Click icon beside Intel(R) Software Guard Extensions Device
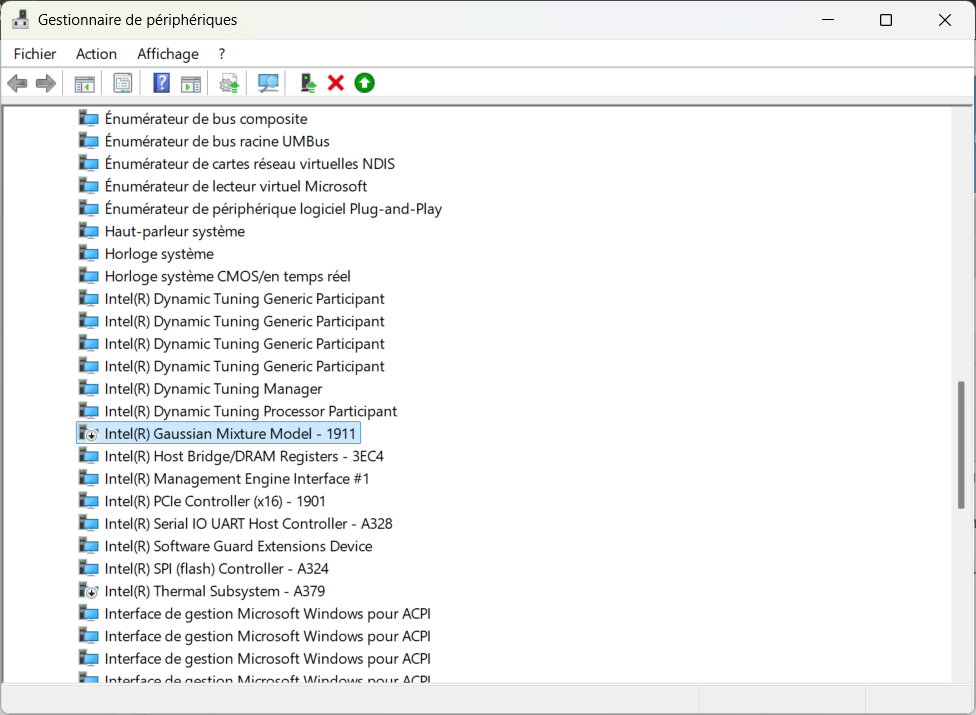The width and height of the screenshot is (976, 715). [x=88, y=546]
